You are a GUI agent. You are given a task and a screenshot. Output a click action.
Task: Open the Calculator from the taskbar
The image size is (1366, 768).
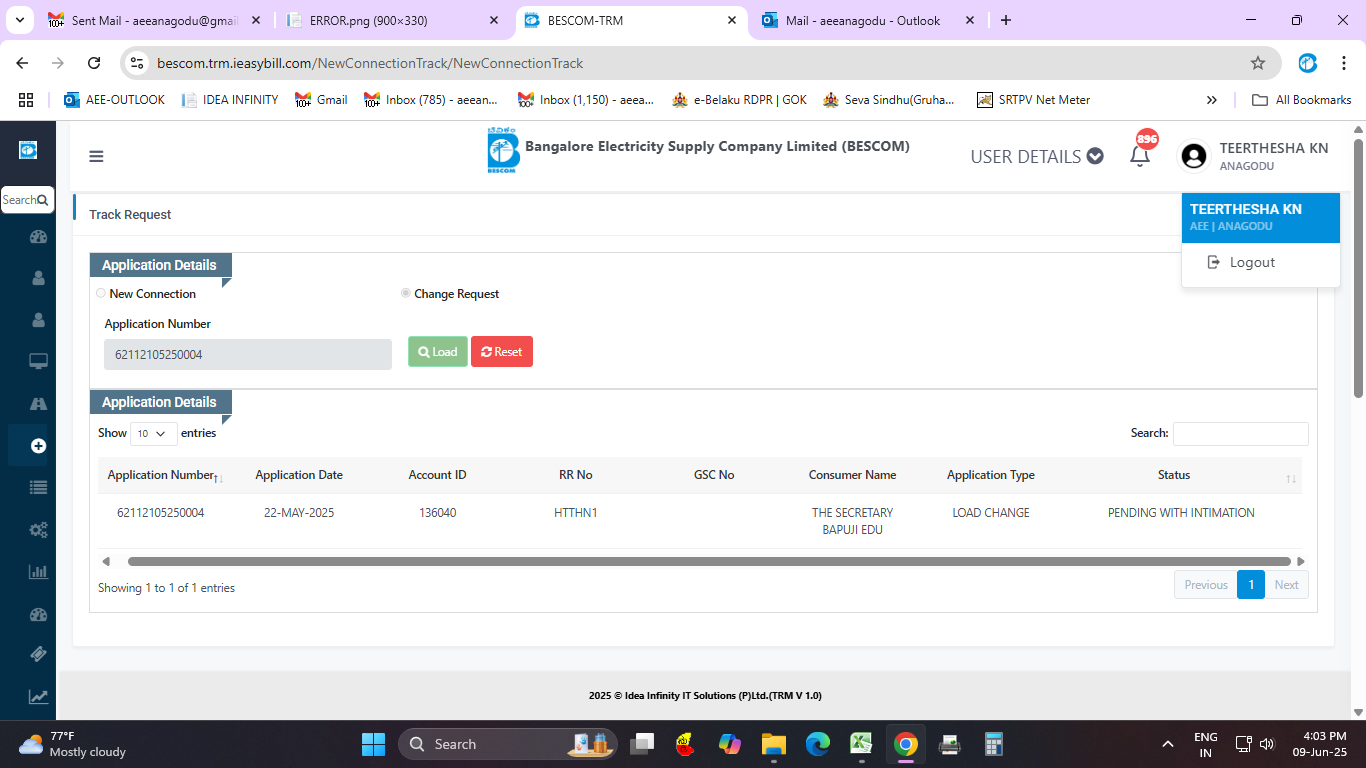point(994,744)
